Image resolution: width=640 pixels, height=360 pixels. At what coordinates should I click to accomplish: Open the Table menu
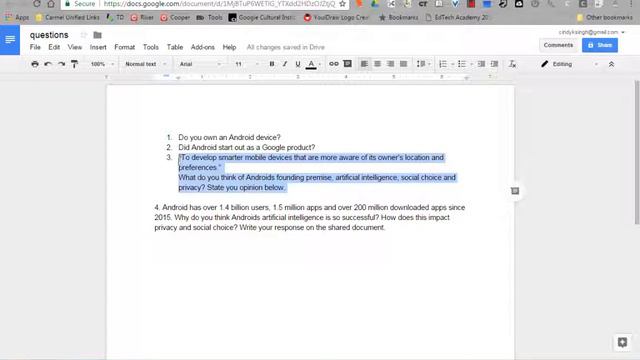point(175,47)
